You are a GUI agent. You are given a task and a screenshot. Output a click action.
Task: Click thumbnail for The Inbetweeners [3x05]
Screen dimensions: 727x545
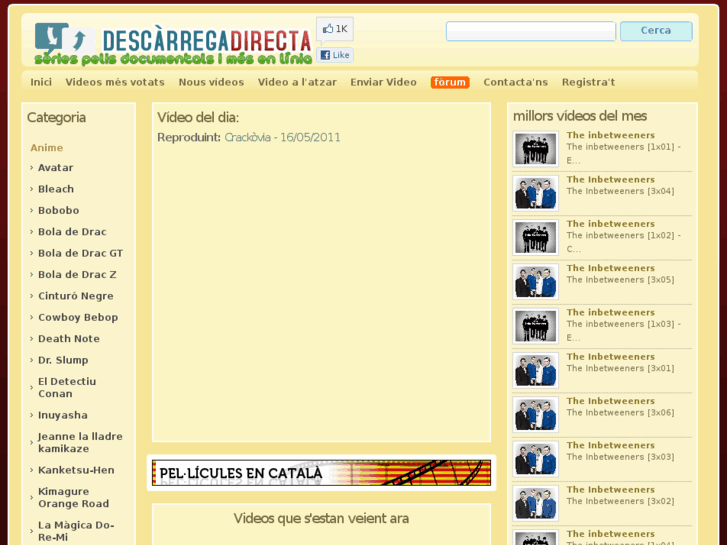click(536, 282)
